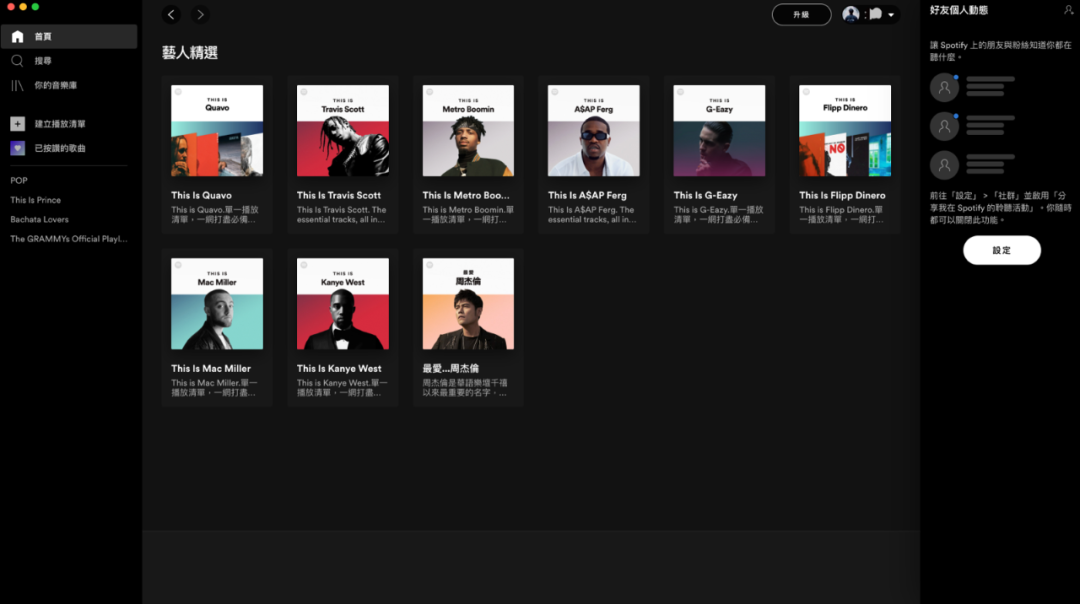
Task: Open the 周杰倫 playlist cover
Action: pos(468,304)
